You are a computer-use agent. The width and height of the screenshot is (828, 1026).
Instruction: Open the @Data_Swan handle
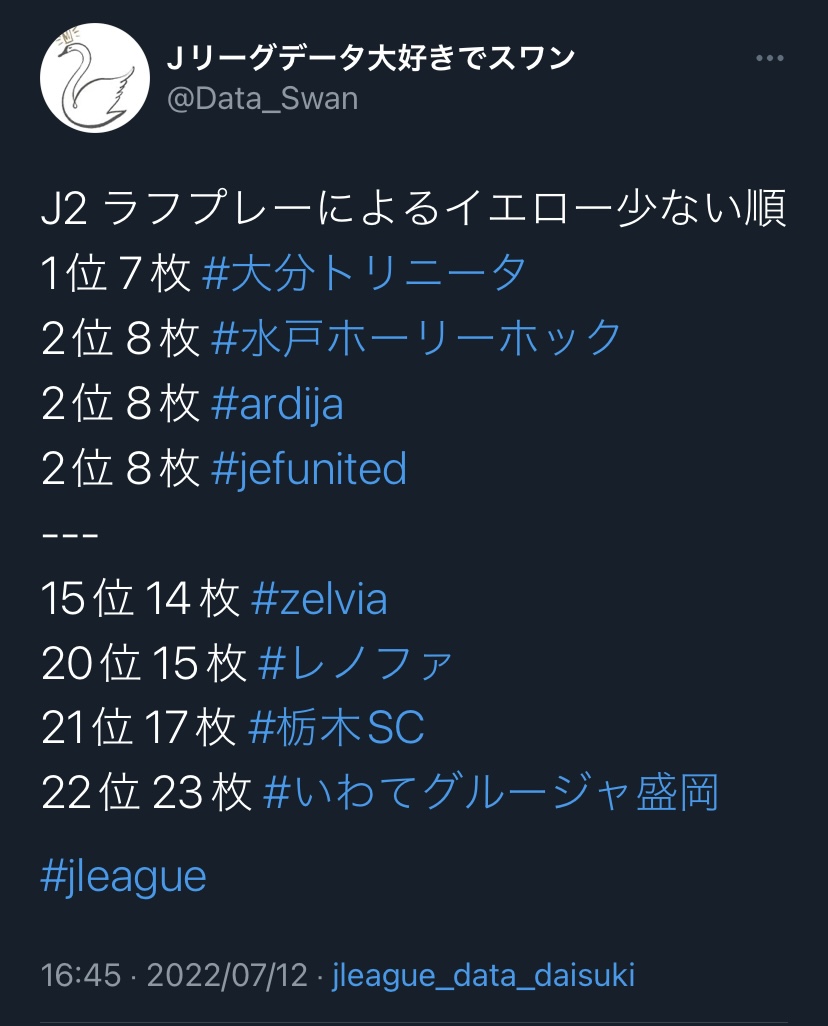point(262,99)
